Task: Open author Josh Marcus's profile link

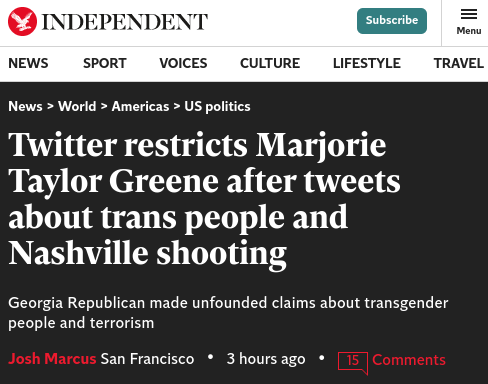Action: tap(52, 359)
